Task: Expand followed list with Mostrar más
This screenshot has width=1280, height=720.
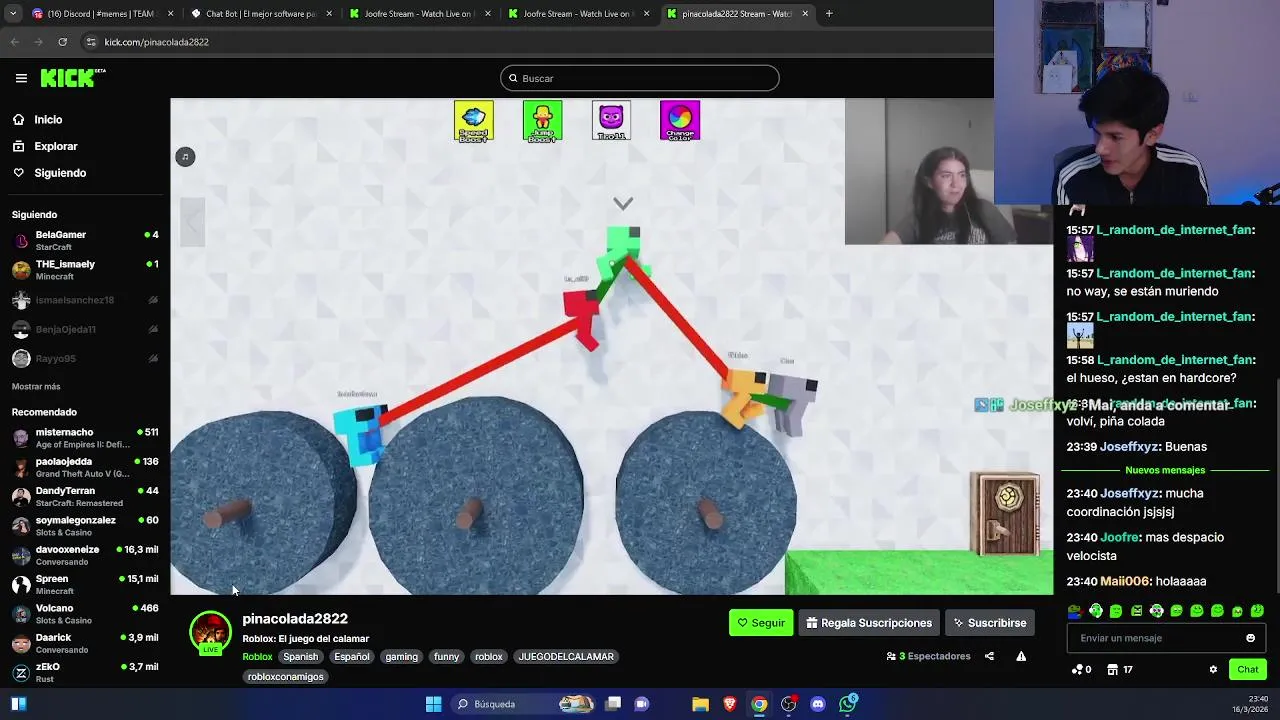Action: (x=36, y=386)
